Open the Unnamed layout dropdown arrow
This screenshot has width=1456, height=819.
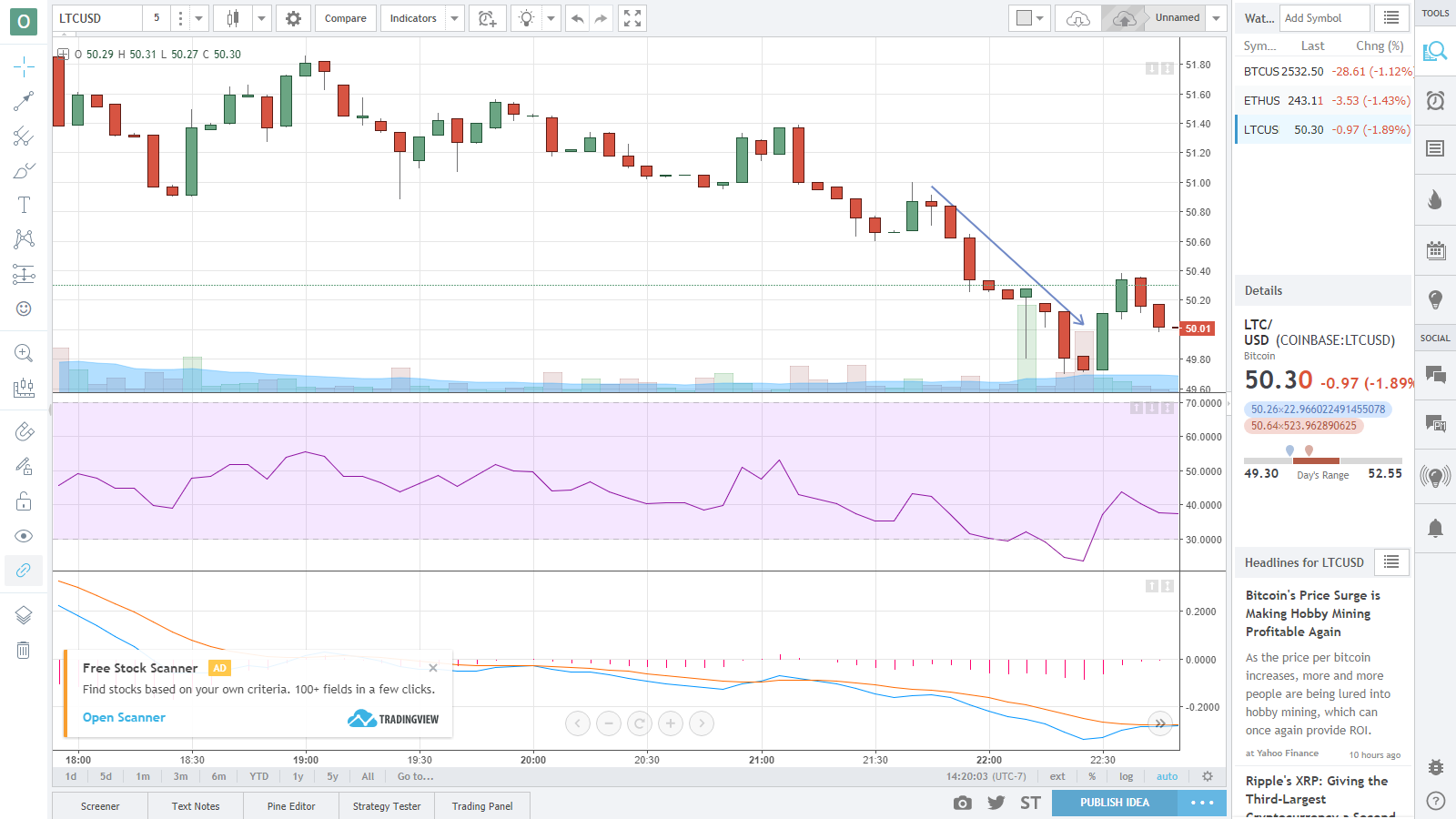click(1216, 18)
